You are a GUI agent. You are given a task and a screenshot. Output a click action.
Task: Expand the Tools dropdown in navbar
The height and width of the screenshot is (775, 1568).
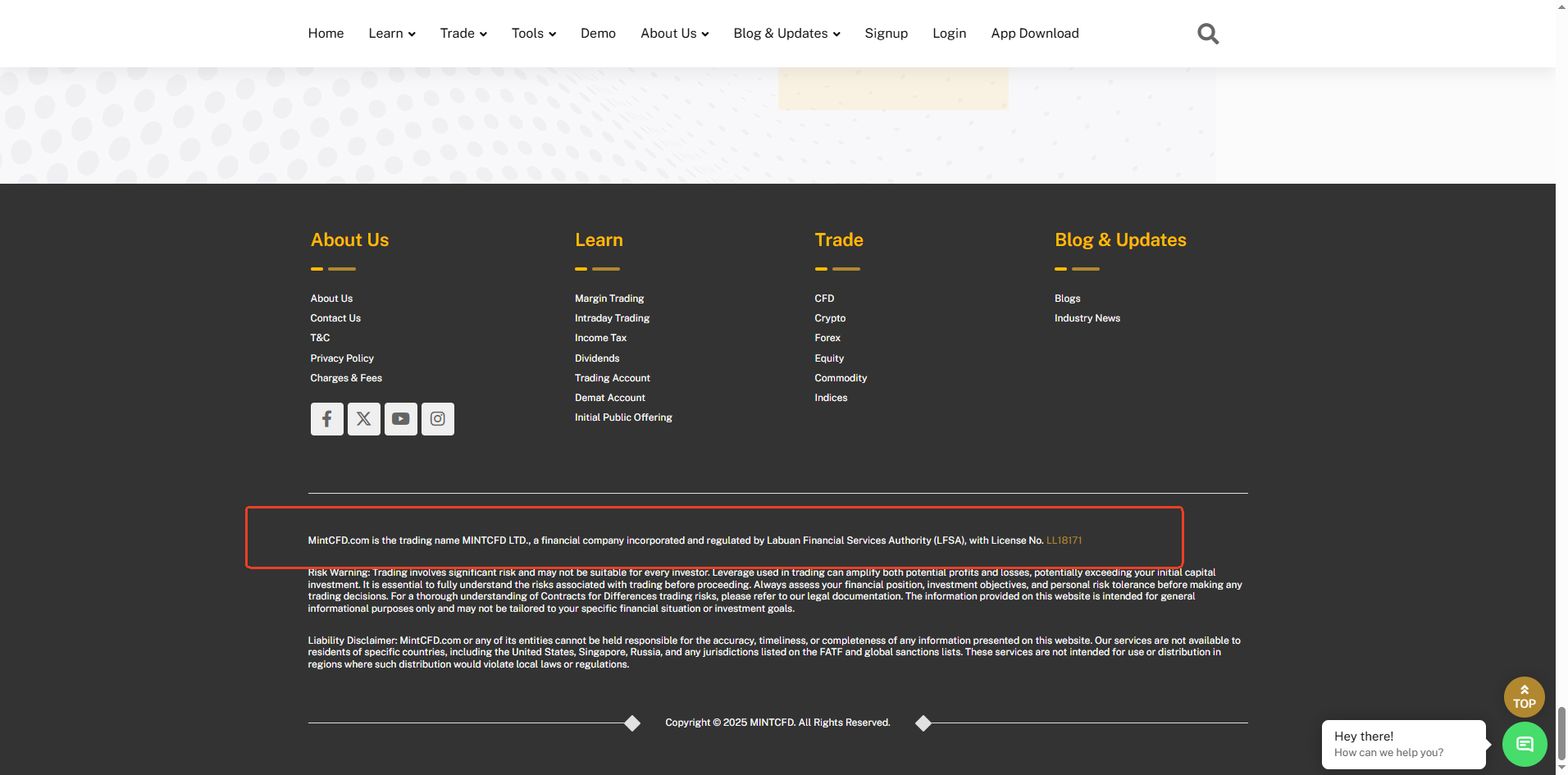coord(533,34)
